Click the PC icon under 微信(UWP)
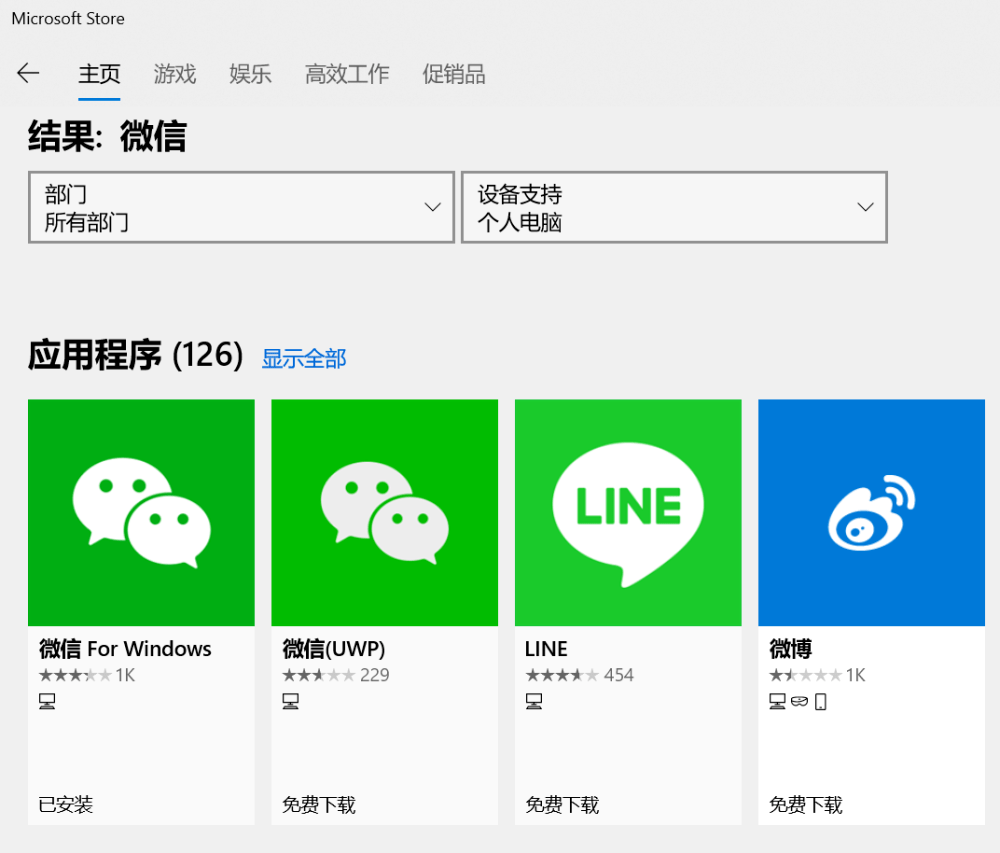The height and width of the screenshot is (853, 1000). [290, 701]
